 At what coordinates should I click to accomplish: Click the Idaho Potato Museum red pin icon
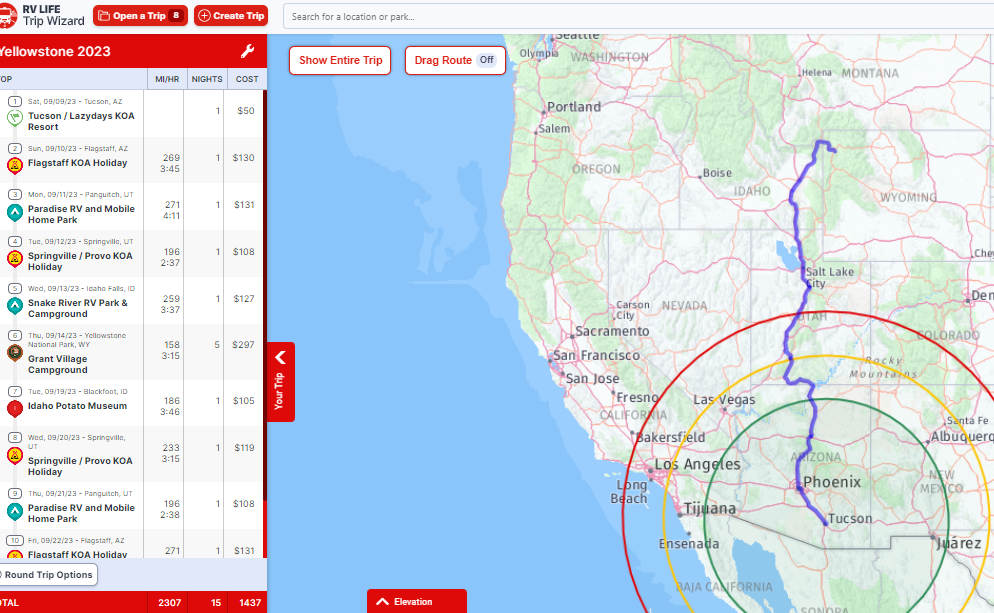(15, 409)
